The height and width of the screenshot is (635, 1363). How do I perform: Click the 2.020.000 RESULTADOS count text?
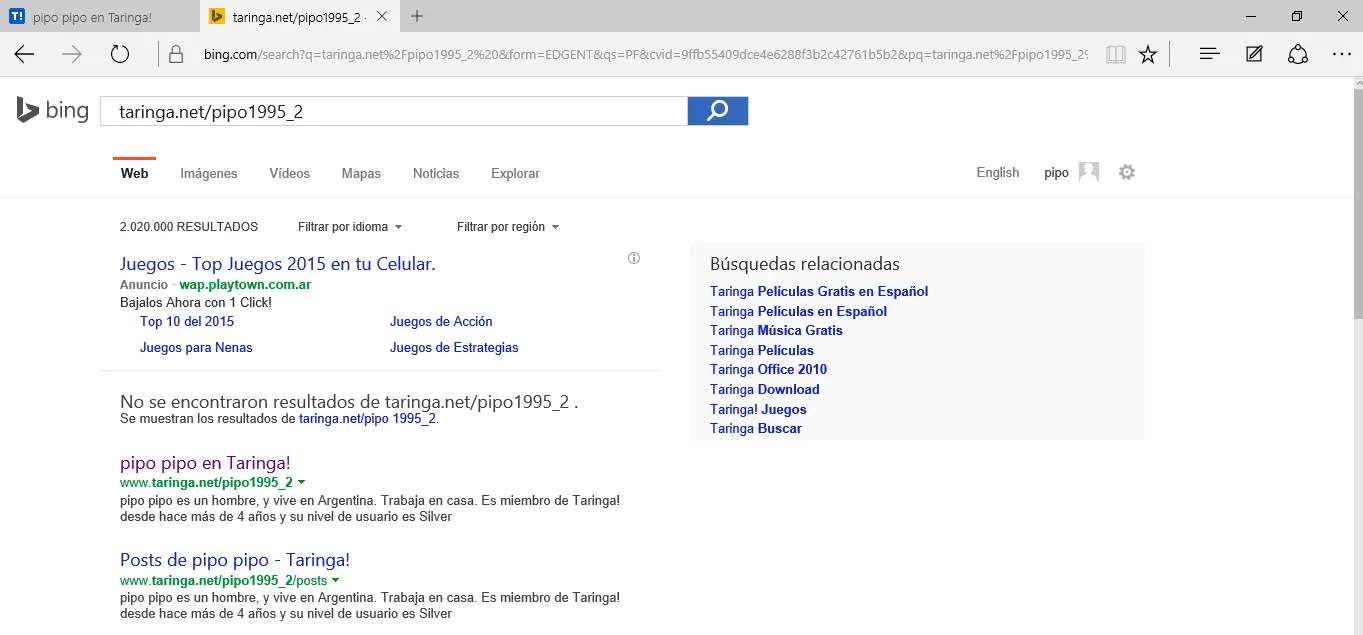188,227
